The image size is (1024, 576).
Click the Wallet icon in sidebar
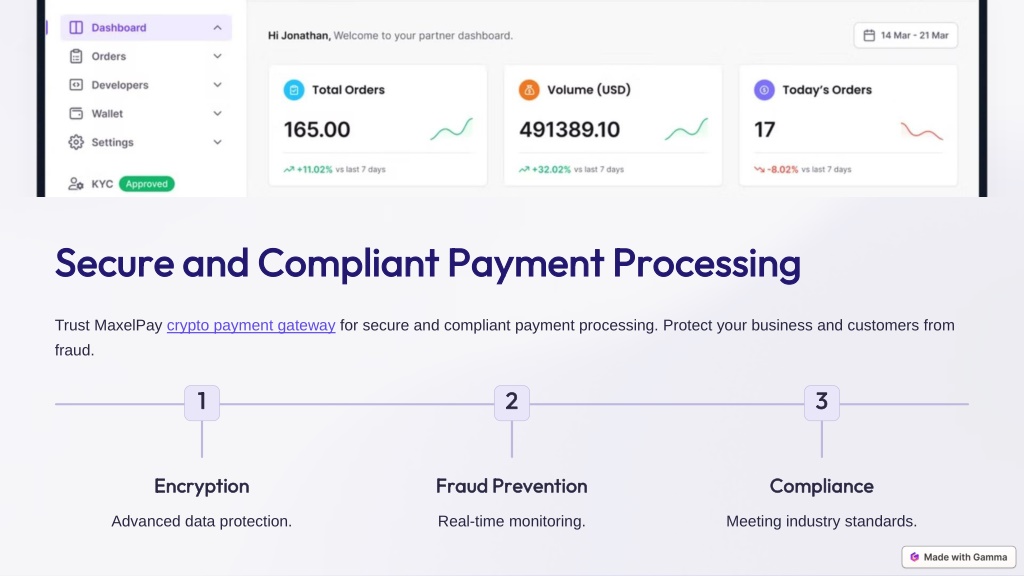(x=76, y=114)
